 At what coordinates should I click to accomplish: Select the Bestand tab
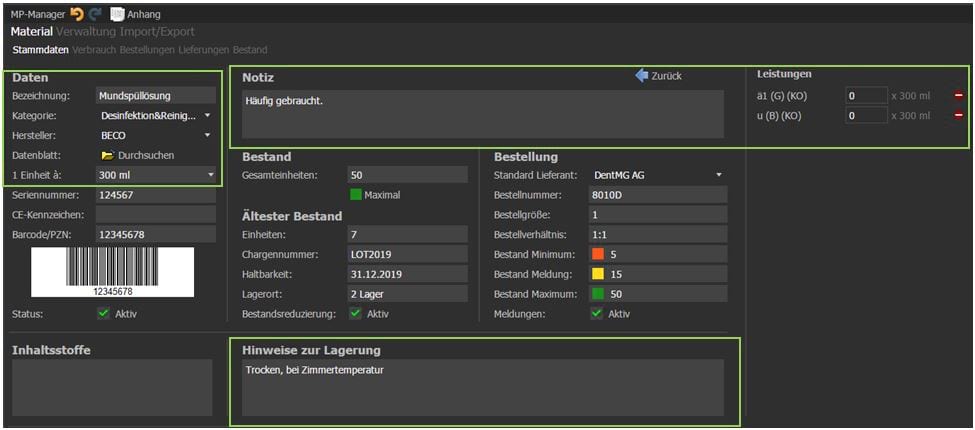(250, 50)
